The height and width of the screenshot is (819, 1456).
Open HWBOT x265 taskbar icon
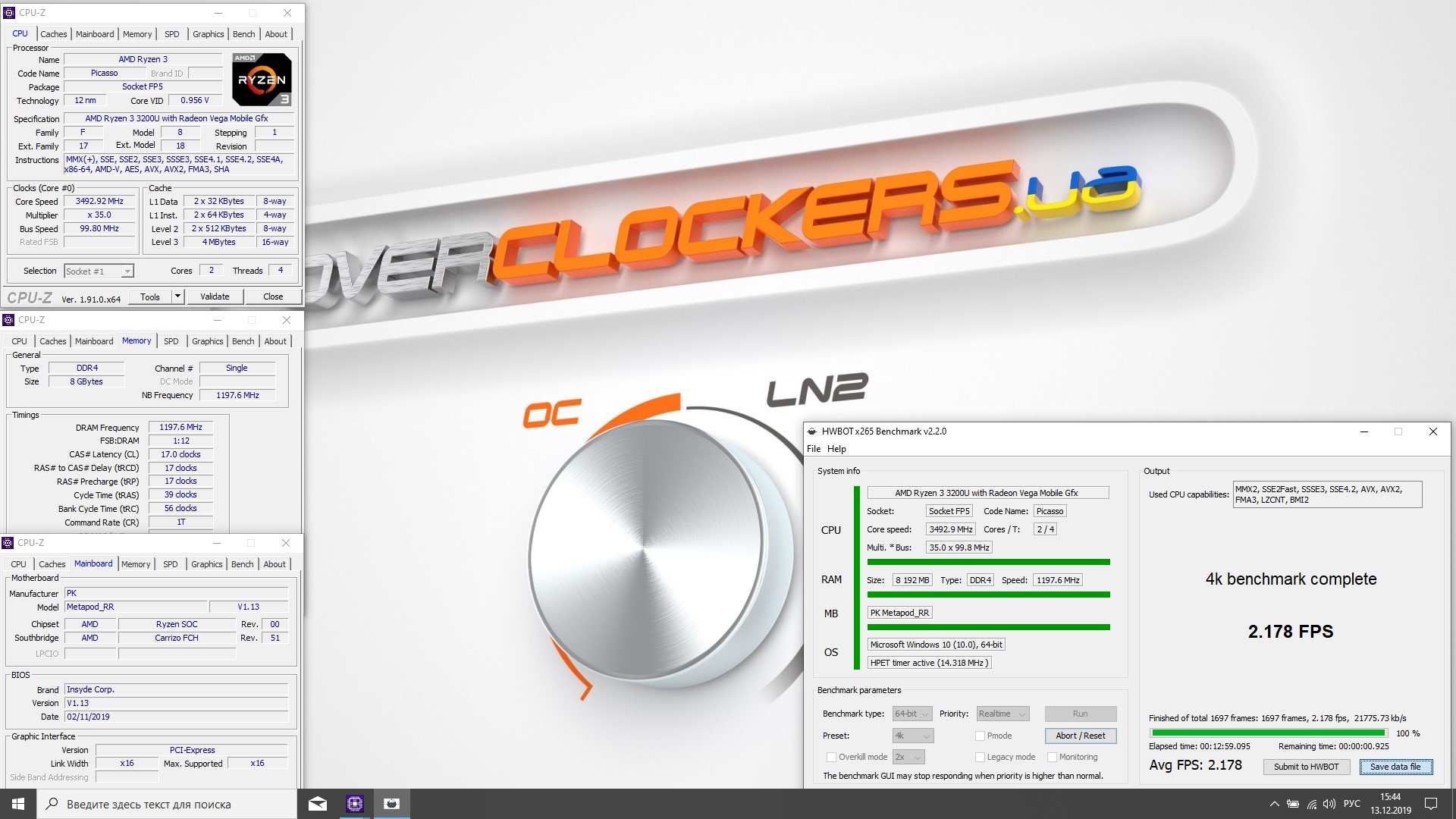coord(391,804)
